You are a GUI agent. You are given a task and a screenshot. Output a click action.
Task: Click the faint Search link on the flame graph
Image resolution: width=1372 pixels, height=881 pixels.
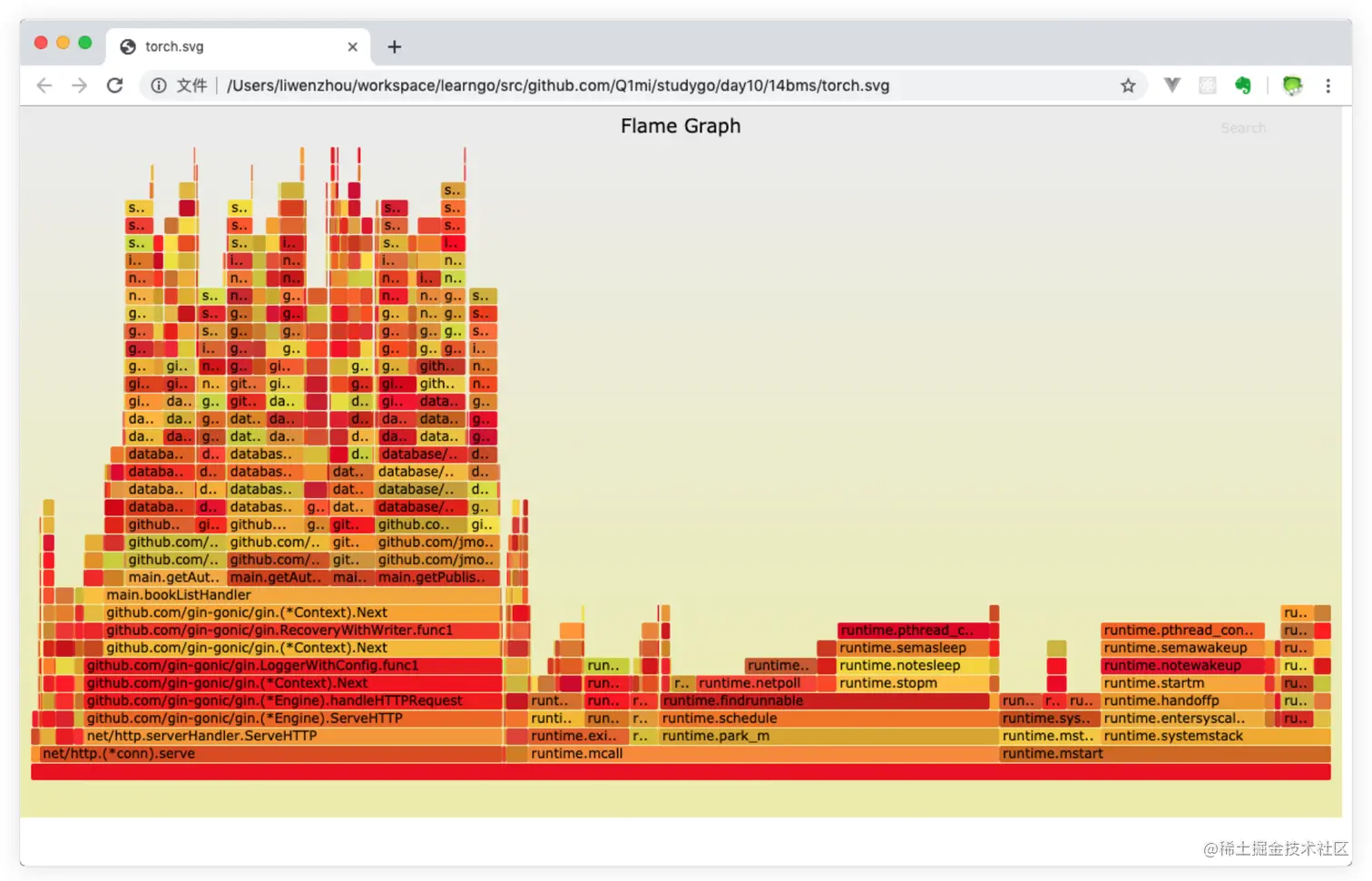[x=1243, y=128]
